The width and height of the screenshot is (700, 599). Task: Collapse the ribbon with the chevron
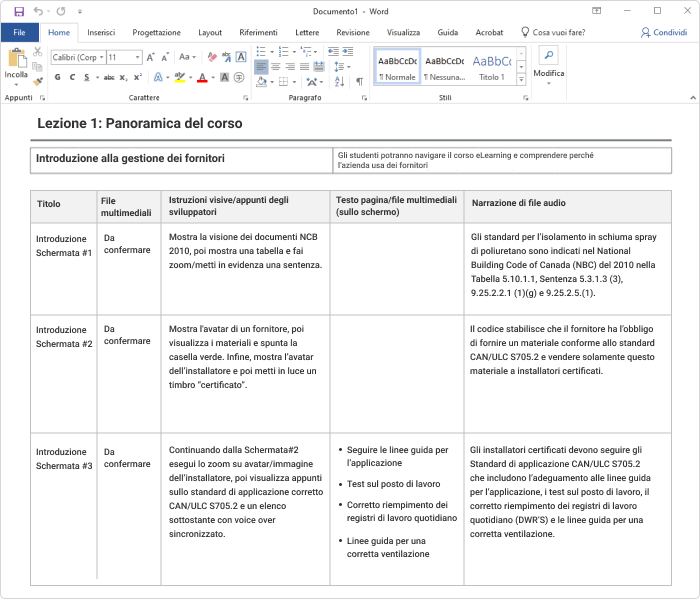pyautogui.click(x=692, y=98)
